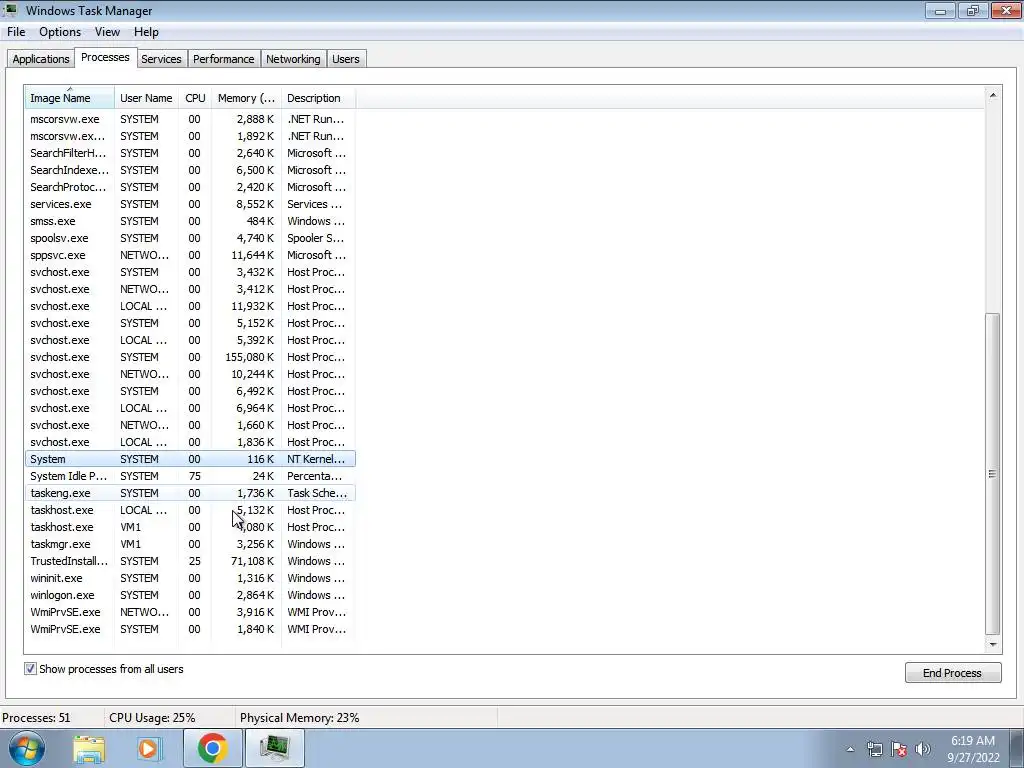Viewport: 1024px width, 768px height.
Task: Sort by Description column header
Action: click(319, 98)
